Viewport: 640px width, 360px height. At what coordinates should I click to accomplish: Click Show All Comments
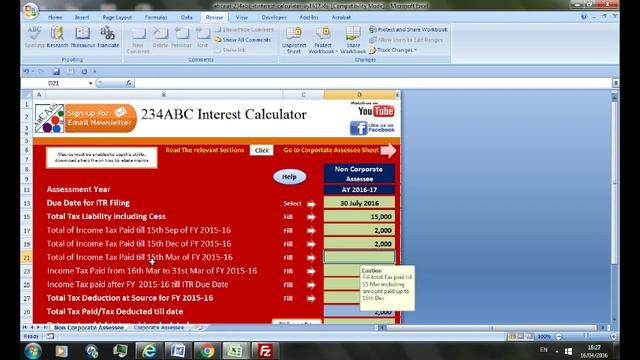[x=243, y=40]
